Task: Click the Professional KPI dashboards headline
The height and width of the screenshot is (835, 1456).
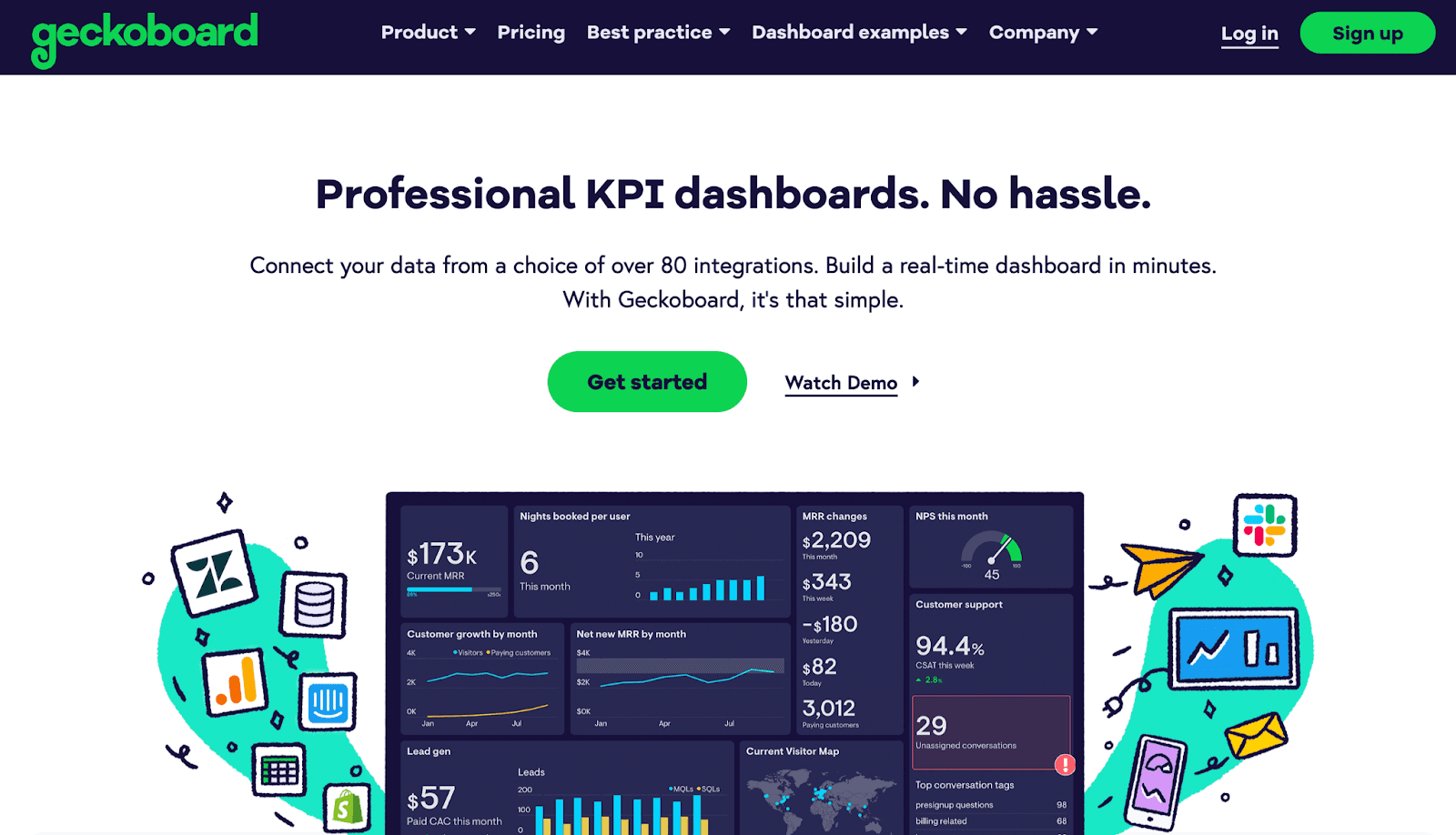Action: 733,194
